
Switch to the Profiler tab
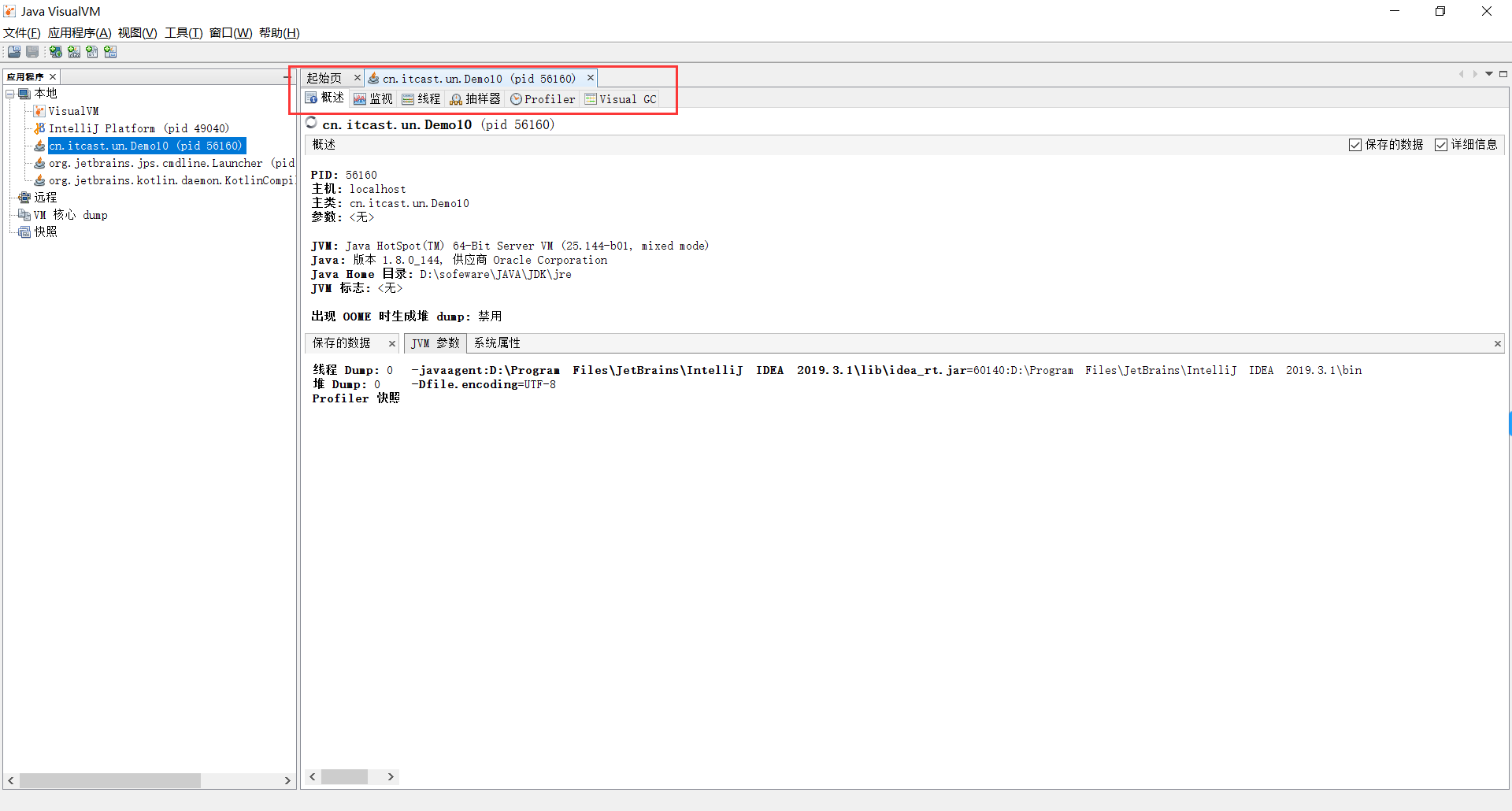point(543,99)
